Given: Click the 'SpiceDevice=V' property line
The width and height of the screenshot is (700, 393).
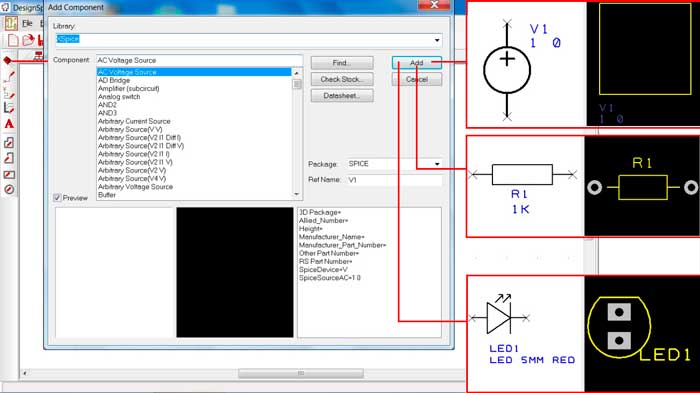Looking at the screenshot, I should click(x=323, y=270).
